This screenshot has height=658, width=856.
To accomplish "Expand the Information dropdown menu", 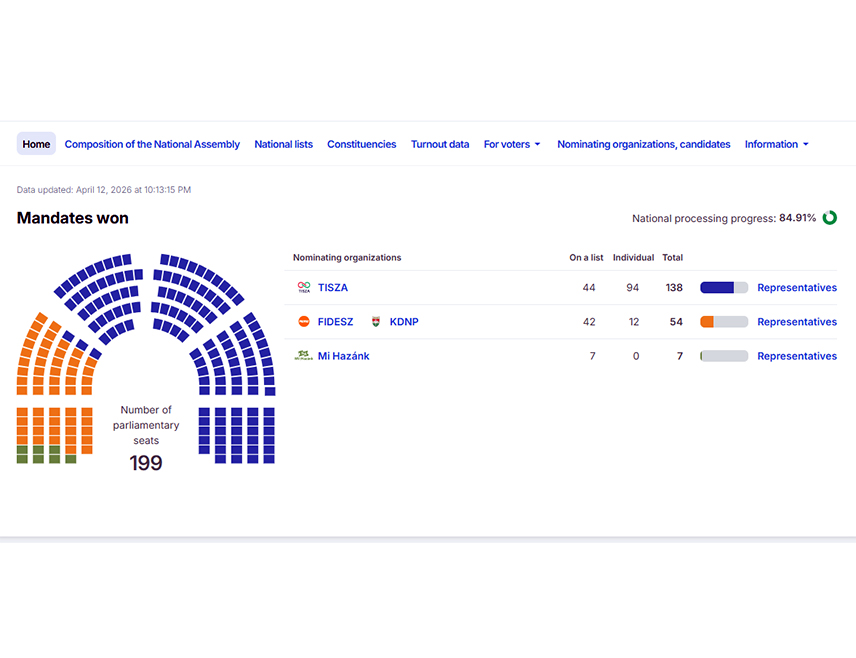I will (776, 144).
